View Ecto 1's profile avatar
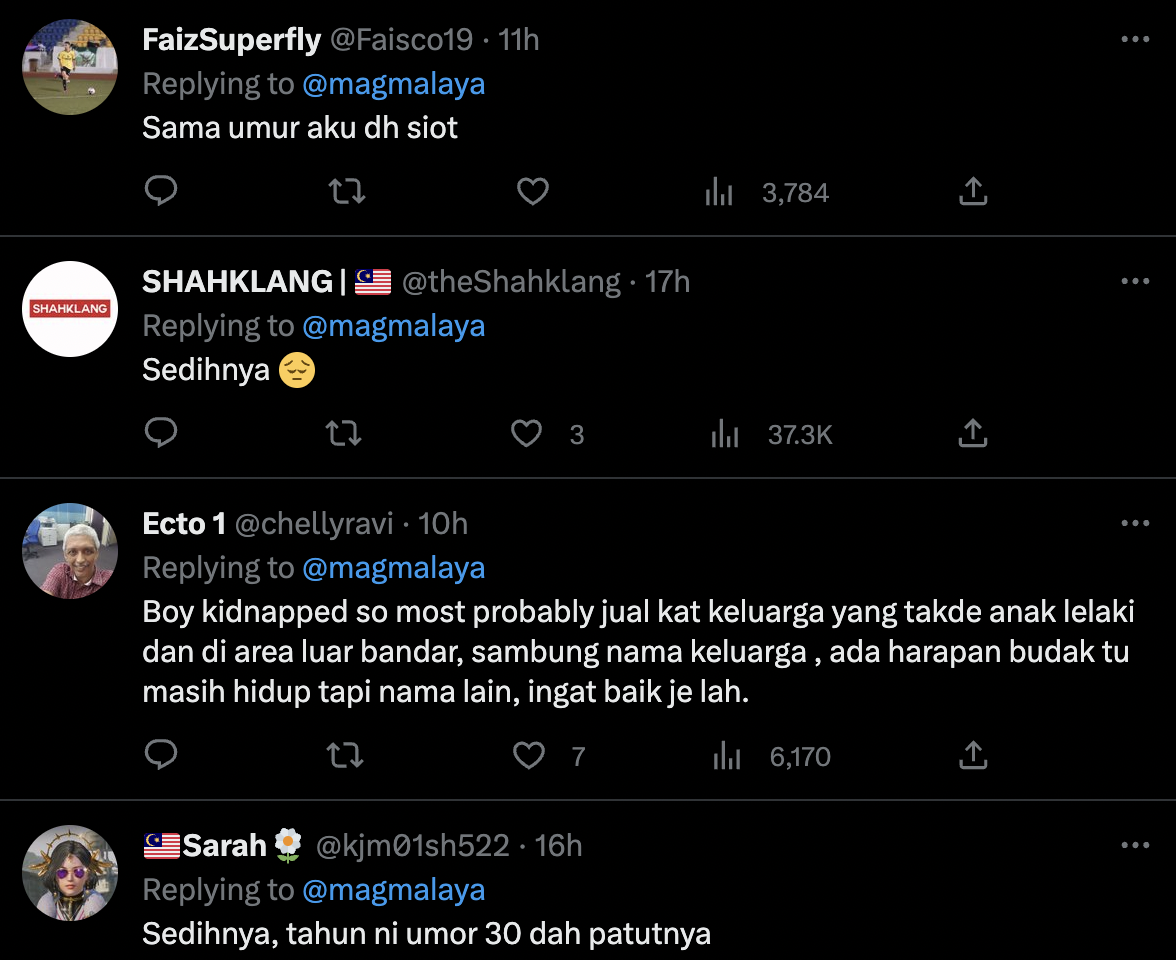Screen dimensions: 1176x960 [70, 550]
